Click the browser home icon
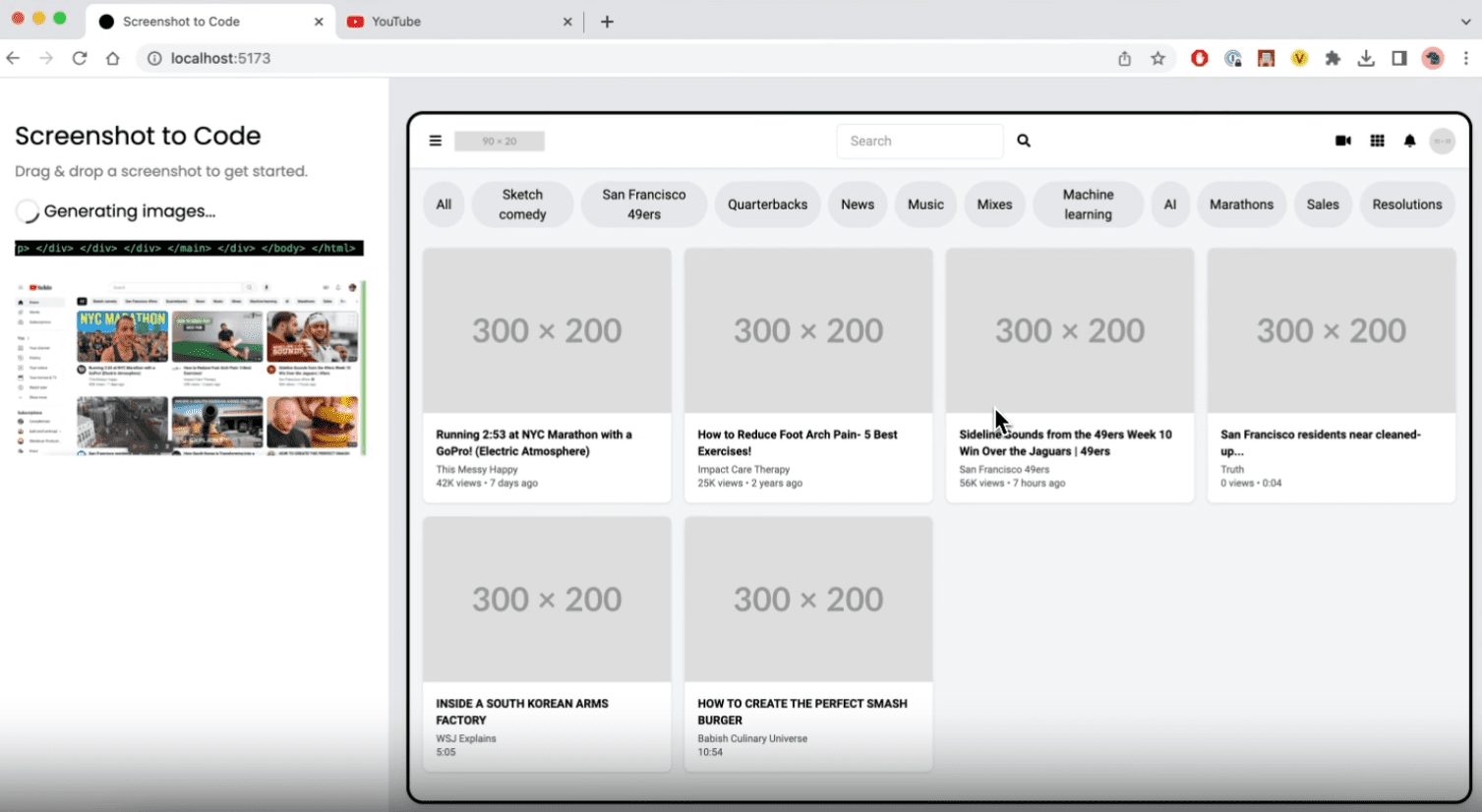Image resolution: width=1482 pixels, height=812 pixels. [x=113, y=58]
